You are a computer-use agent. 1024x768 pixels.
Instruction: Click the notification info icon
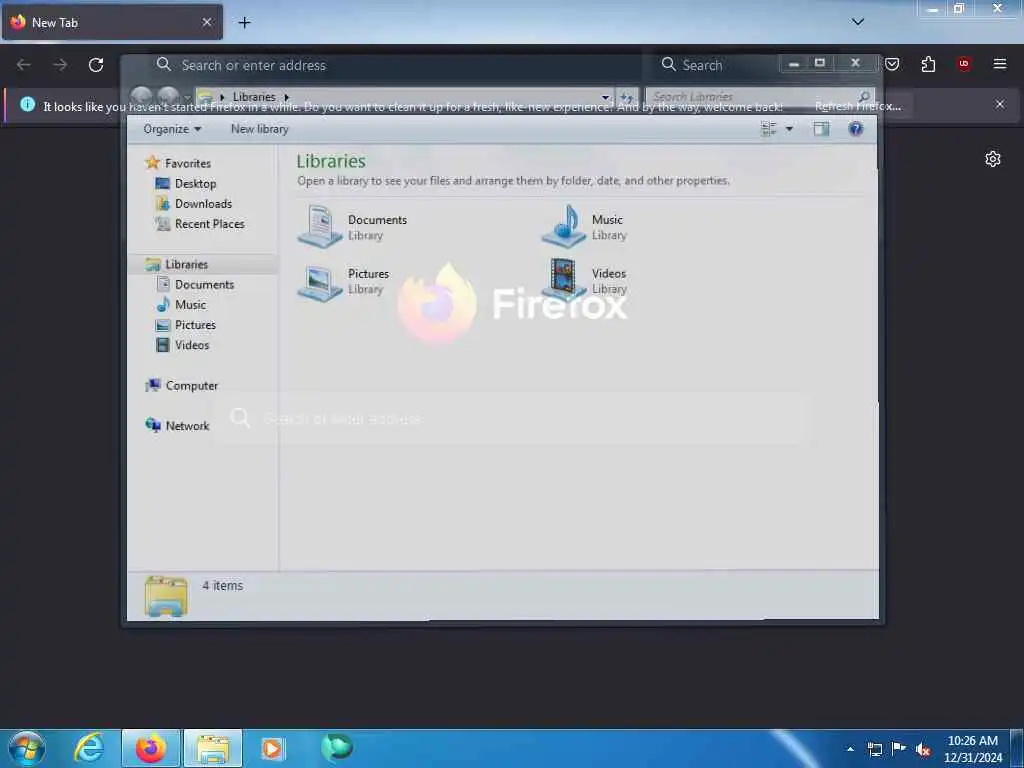27,104
